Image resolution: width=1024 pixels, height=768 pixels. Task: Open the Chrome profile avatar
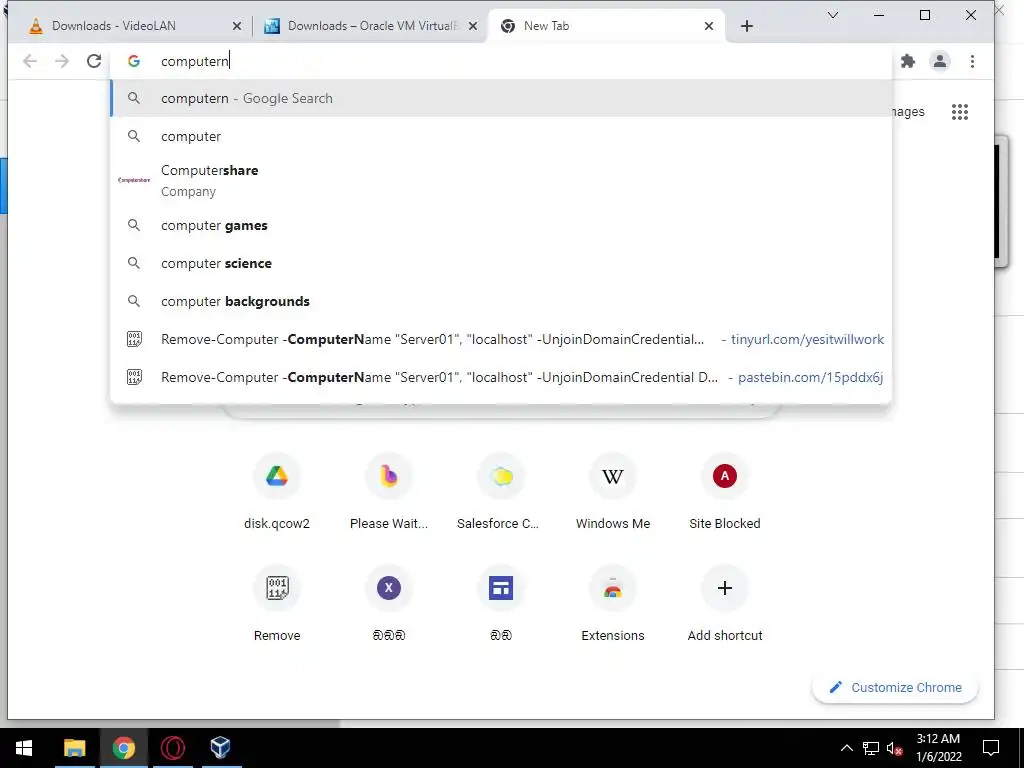(x=940, y=61)
